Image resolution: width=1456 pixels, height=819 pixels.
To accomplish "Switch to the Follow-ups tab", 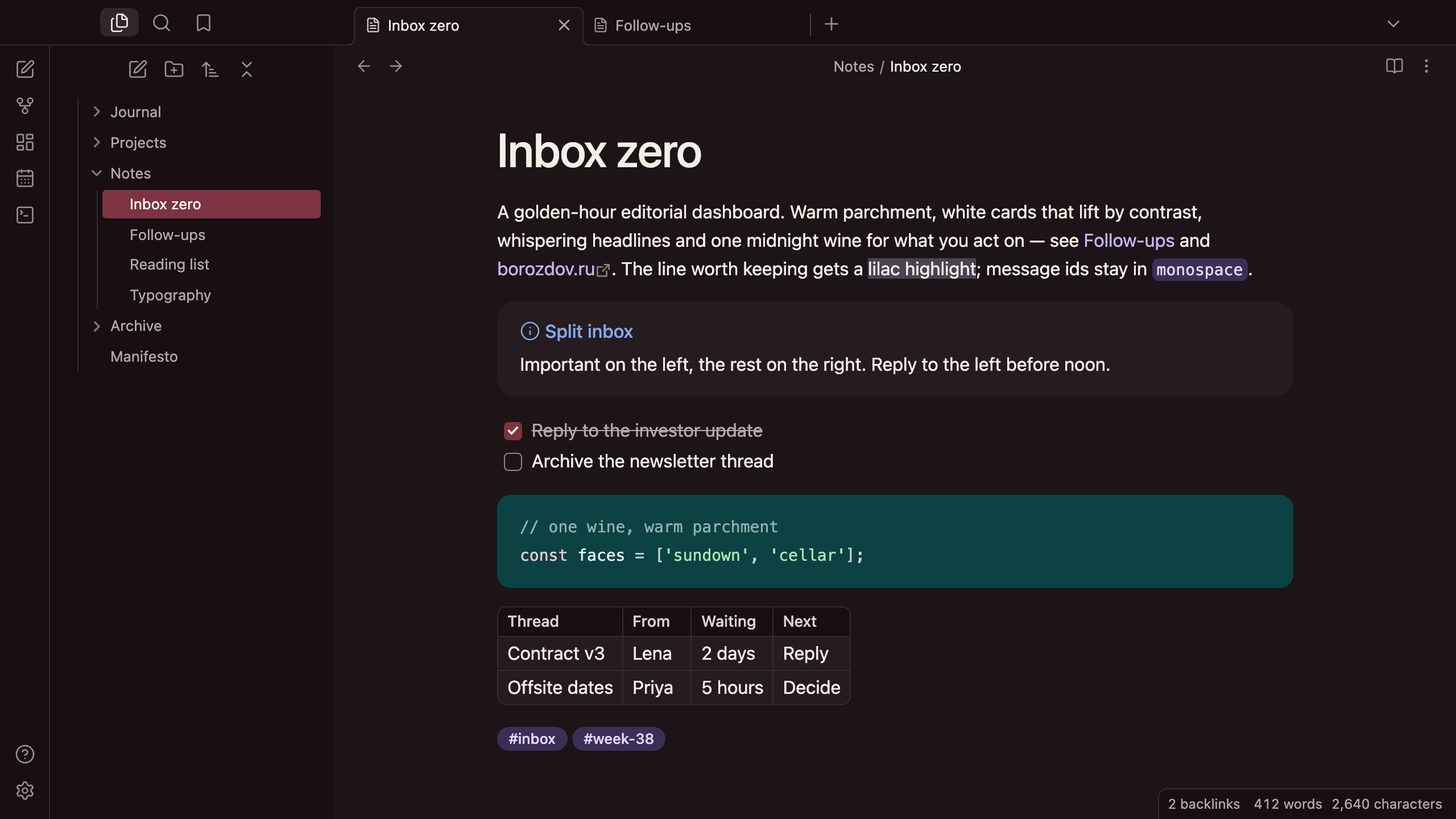I will pos(696,26).
